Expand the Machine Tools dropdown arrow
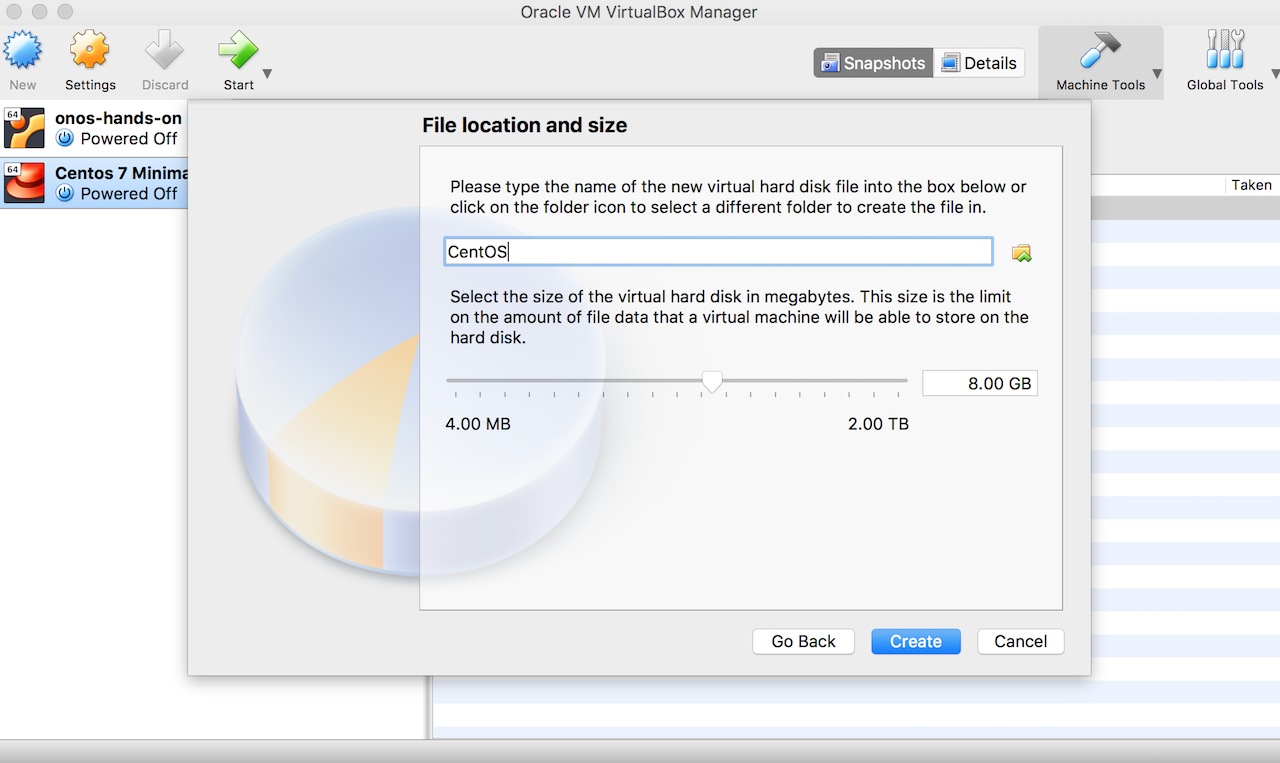The height and width of the screenshot is (763, 1280). (1157, 74)
